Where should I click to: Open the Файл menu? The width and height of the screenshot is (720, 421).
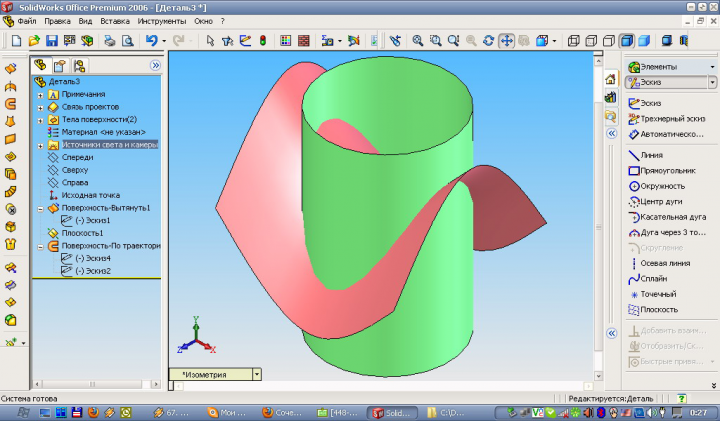[27, 21]
